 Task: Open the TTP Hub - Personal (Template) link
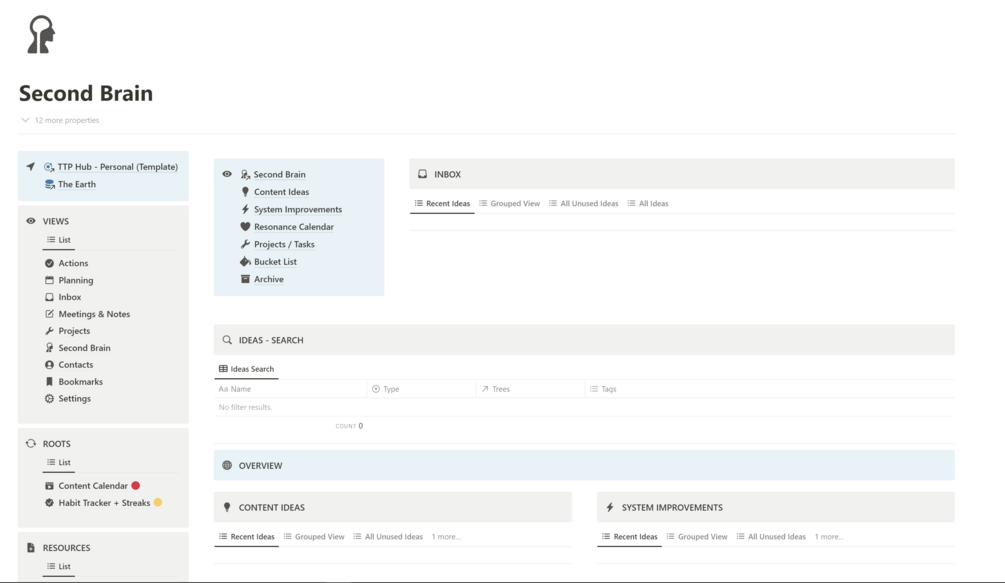tap(117, 167)
